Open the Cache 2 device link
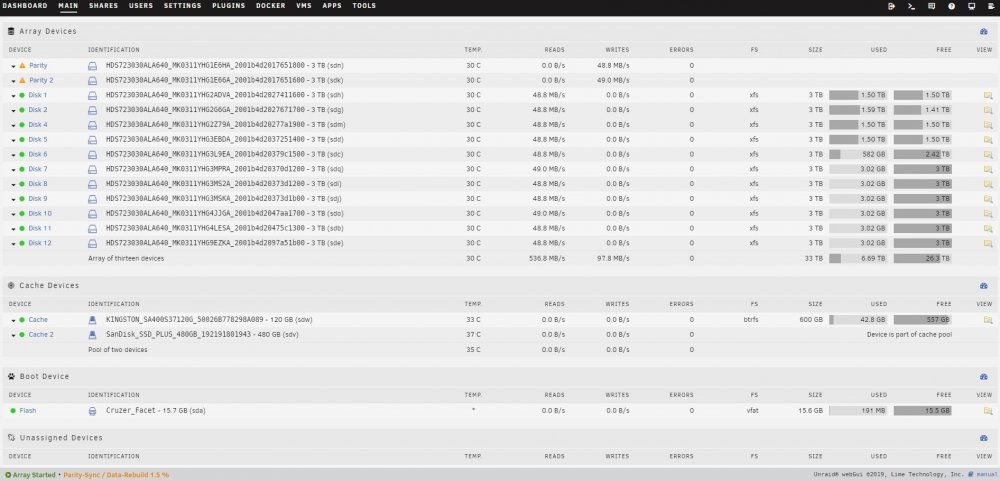 click(x=41, y=334)
